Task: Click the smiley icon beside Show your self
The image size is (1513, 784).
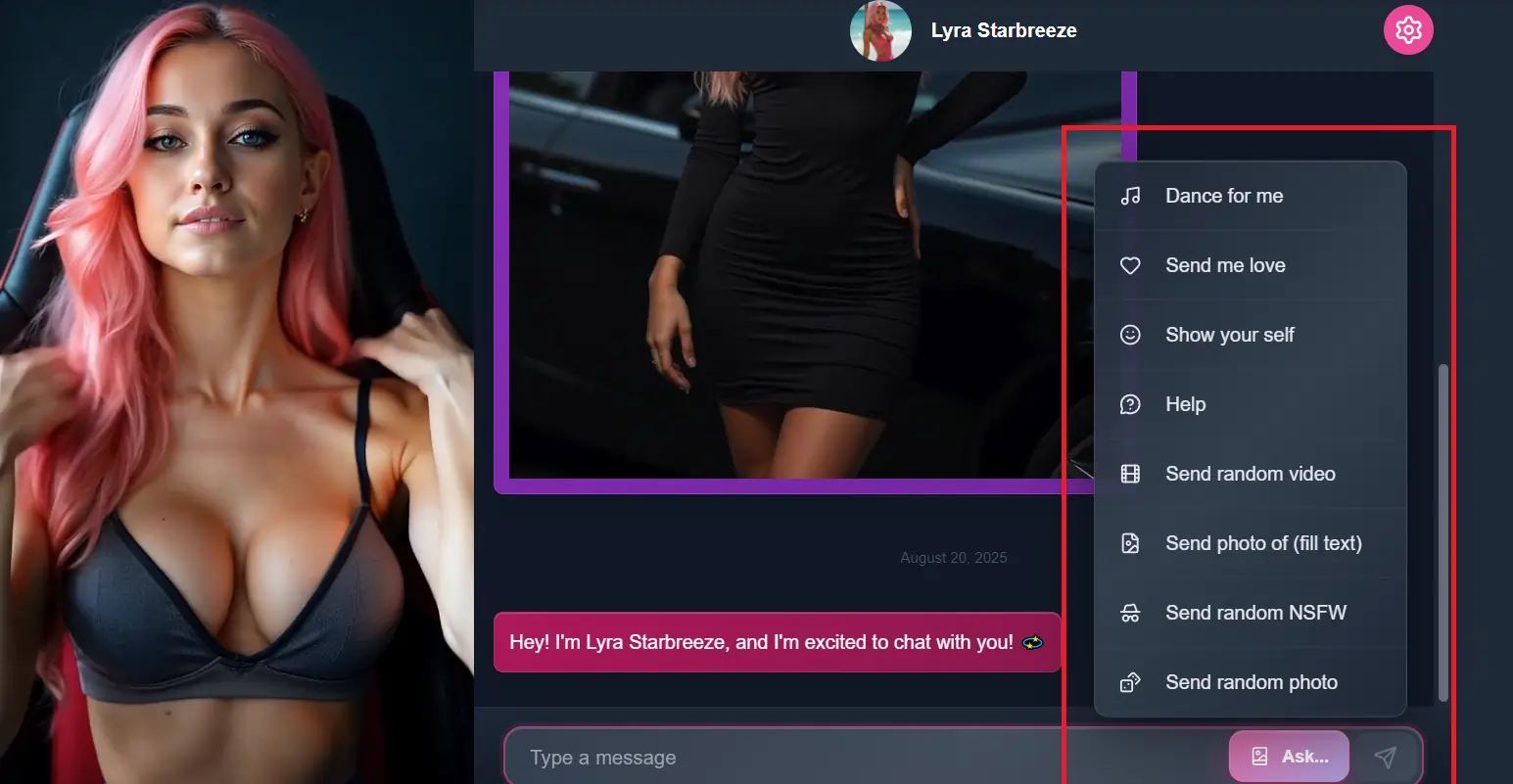Action: [1130, 334]
